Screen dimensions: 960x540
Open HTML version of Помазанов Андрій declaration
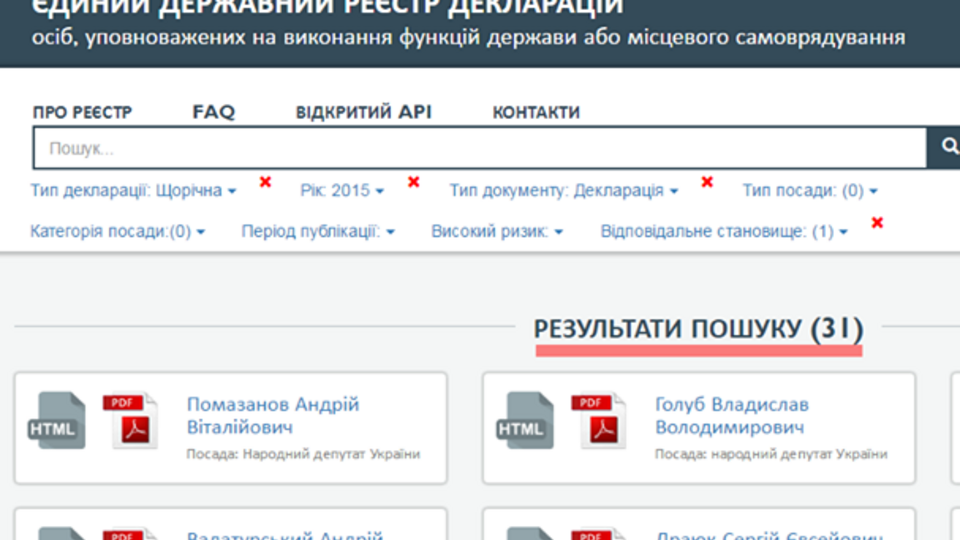[x=56, y=421]
